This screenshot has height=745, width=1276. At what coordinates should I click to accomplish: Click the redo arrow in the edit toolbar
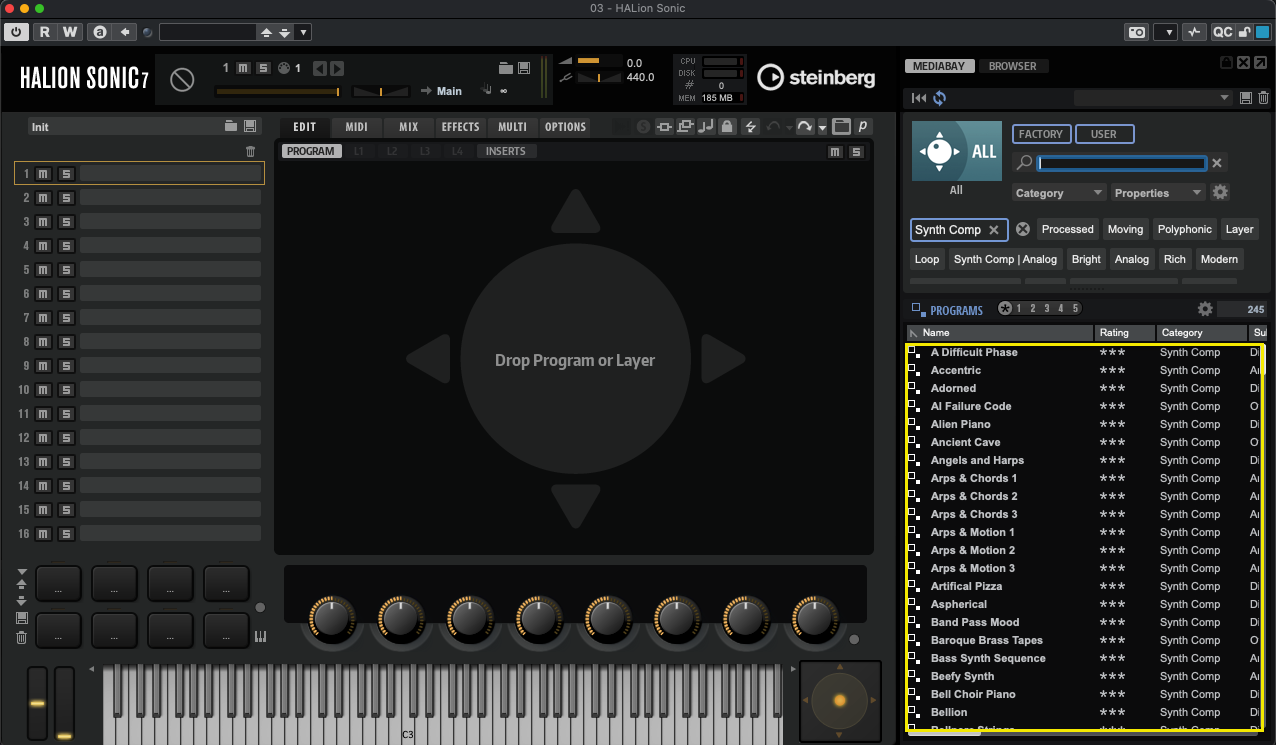pyautogui.click(x=804, y=127)
